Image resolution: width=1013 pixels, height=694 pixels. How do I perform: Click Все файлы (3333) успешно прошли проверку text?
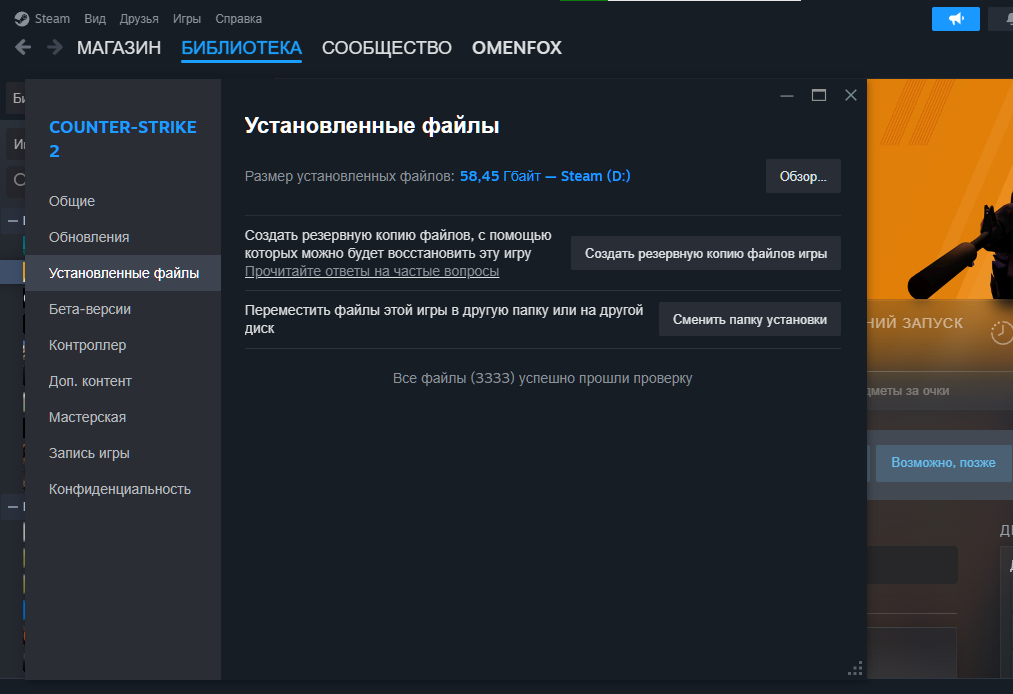pos(543,378)
